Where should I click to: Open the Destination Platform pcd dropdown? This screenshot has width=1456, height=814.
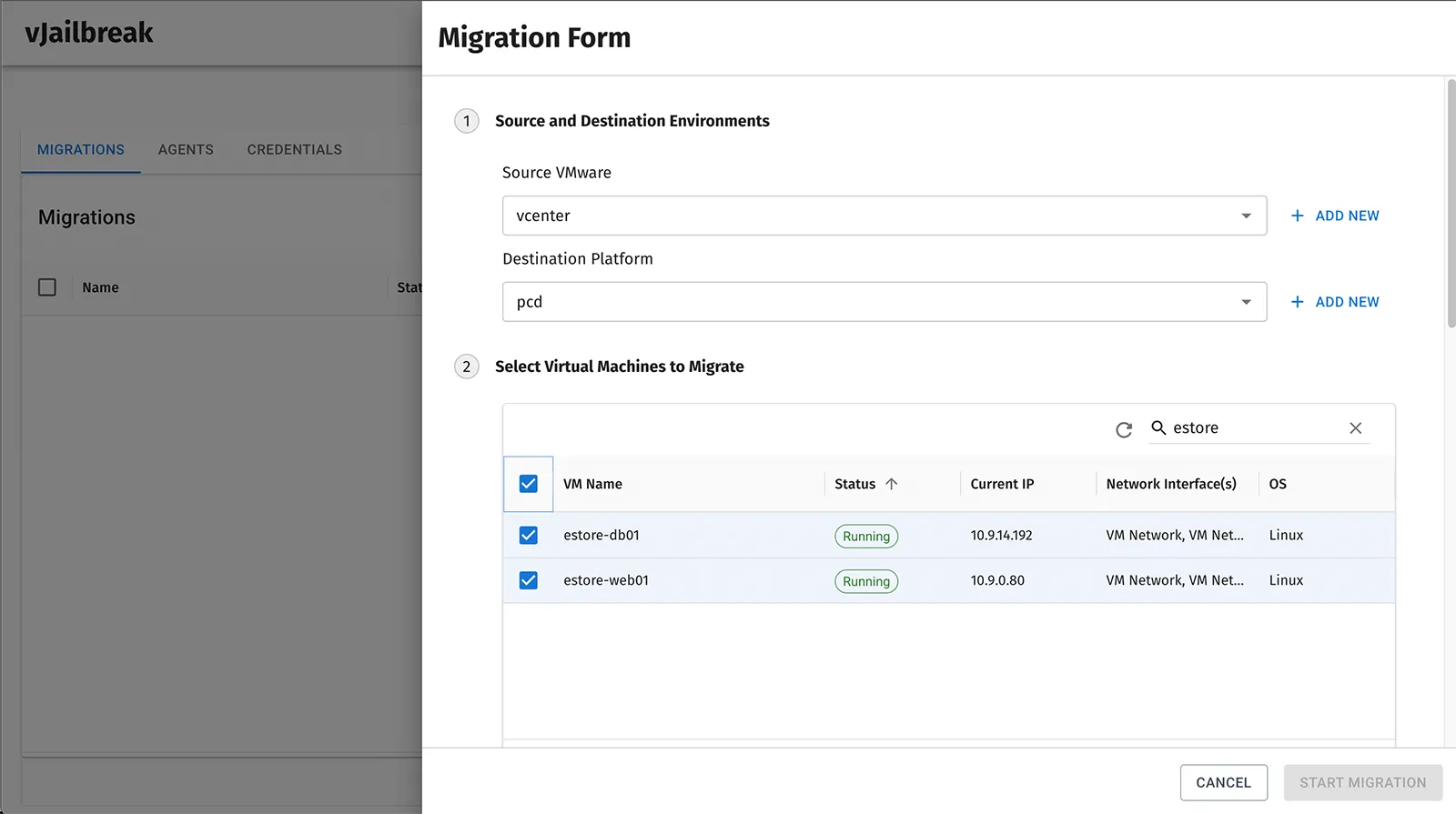click(883, 302)
